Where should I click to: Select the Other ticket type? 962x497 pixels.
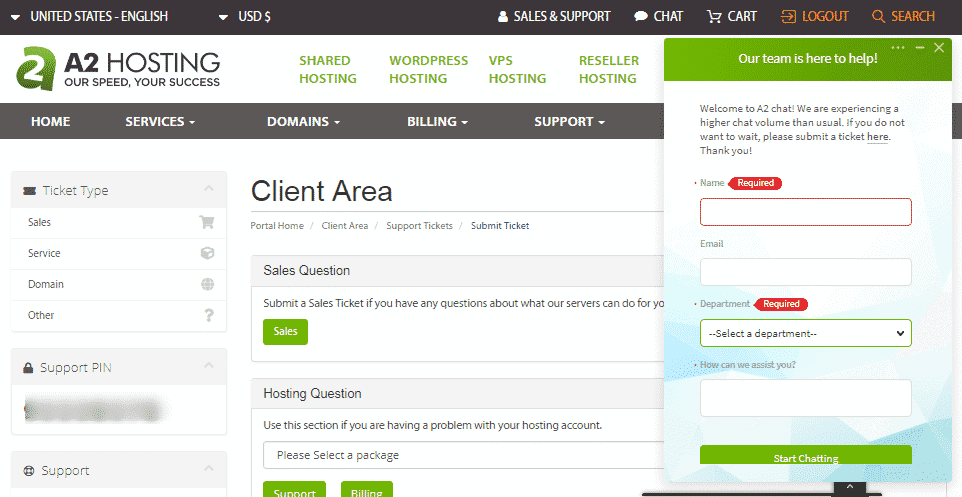click(119, 315)
